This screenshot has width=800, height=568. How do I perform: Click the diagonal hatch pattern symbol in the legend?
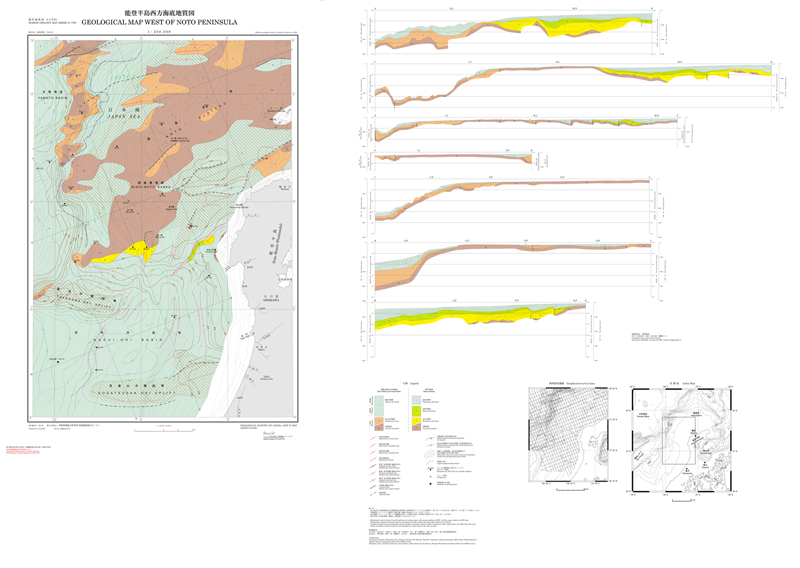tap(431, 452)
